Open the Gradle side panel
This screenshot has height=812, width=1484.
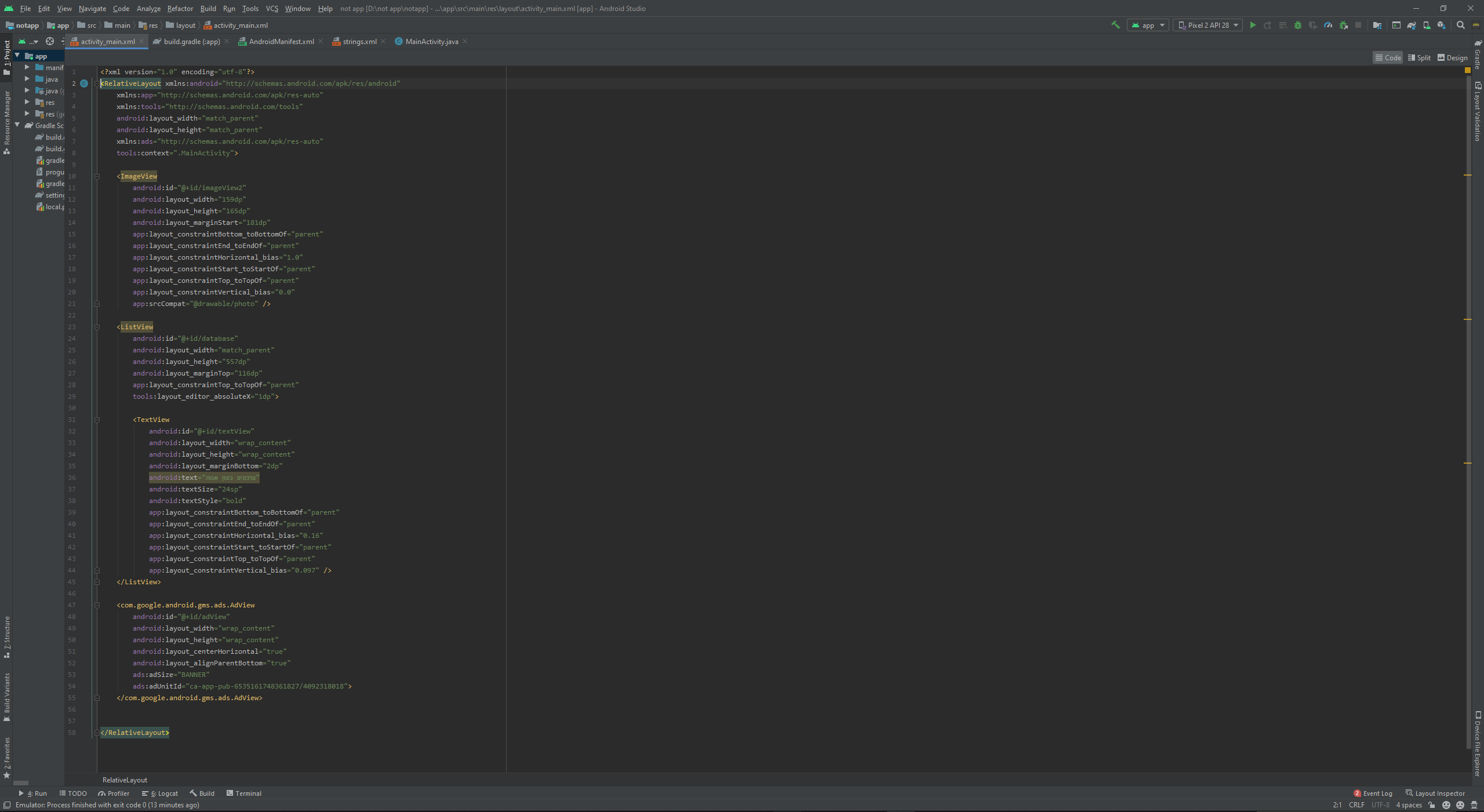click(x=1478, y=54)
